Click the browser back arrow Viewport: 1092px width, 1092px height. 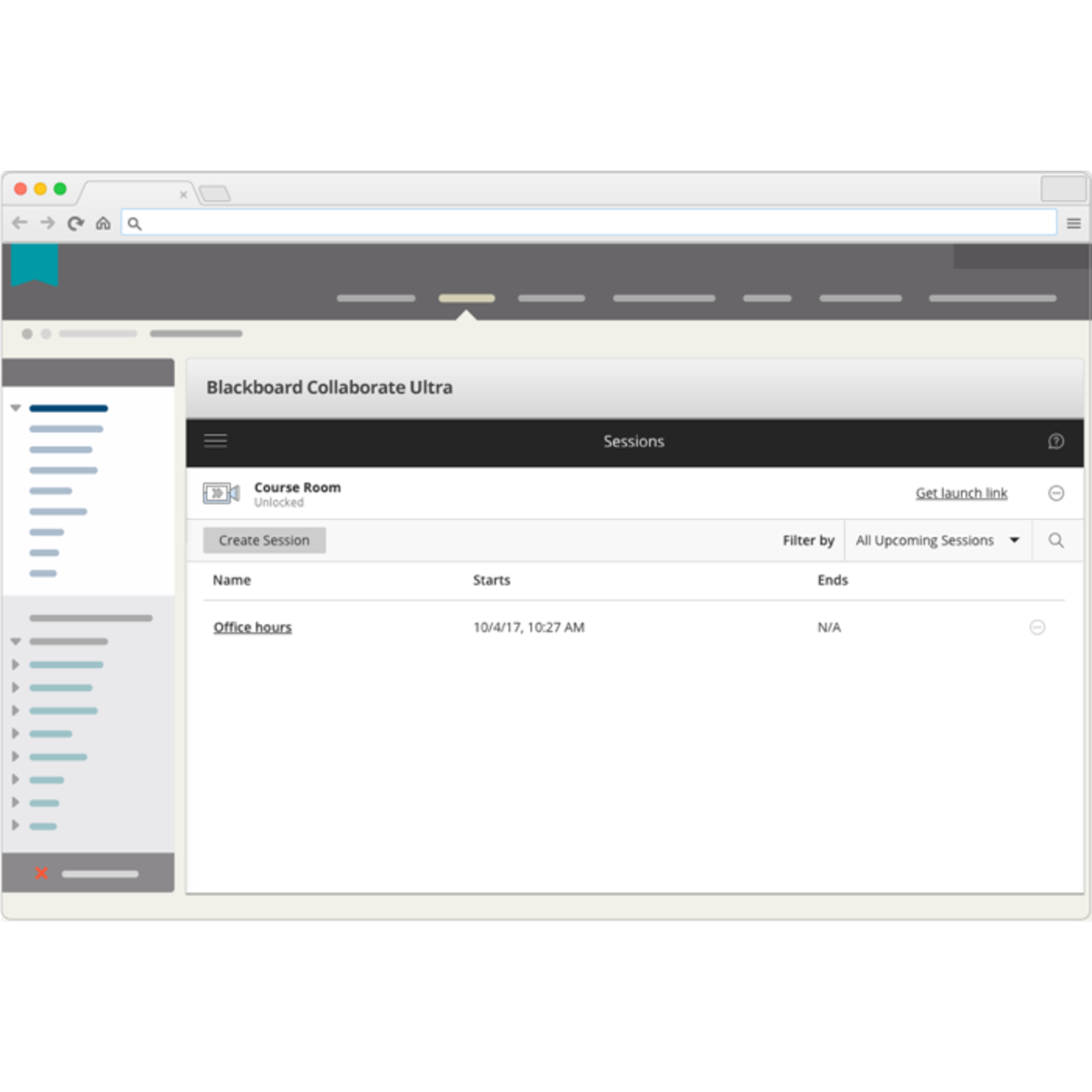tap(20, 223)
